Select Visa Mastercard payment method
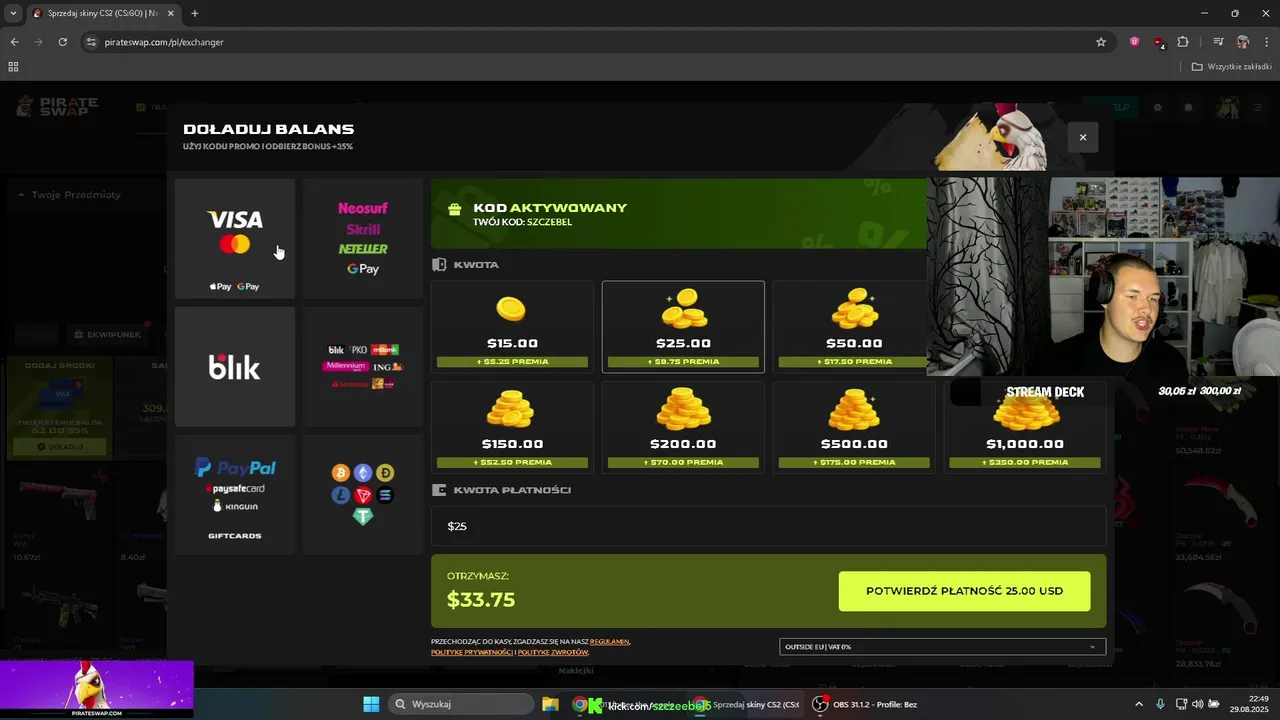Screen dimensions: 1280x720 [x=235, y=238]
